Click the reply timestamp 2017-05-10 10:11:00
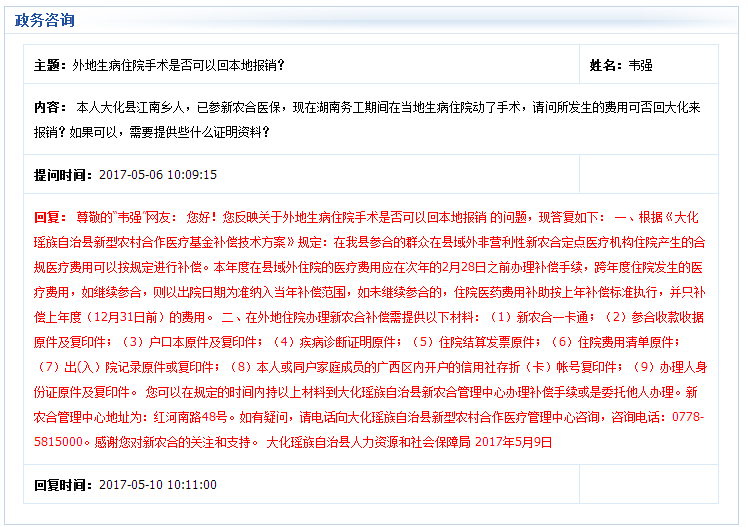 tap(158, 484)
